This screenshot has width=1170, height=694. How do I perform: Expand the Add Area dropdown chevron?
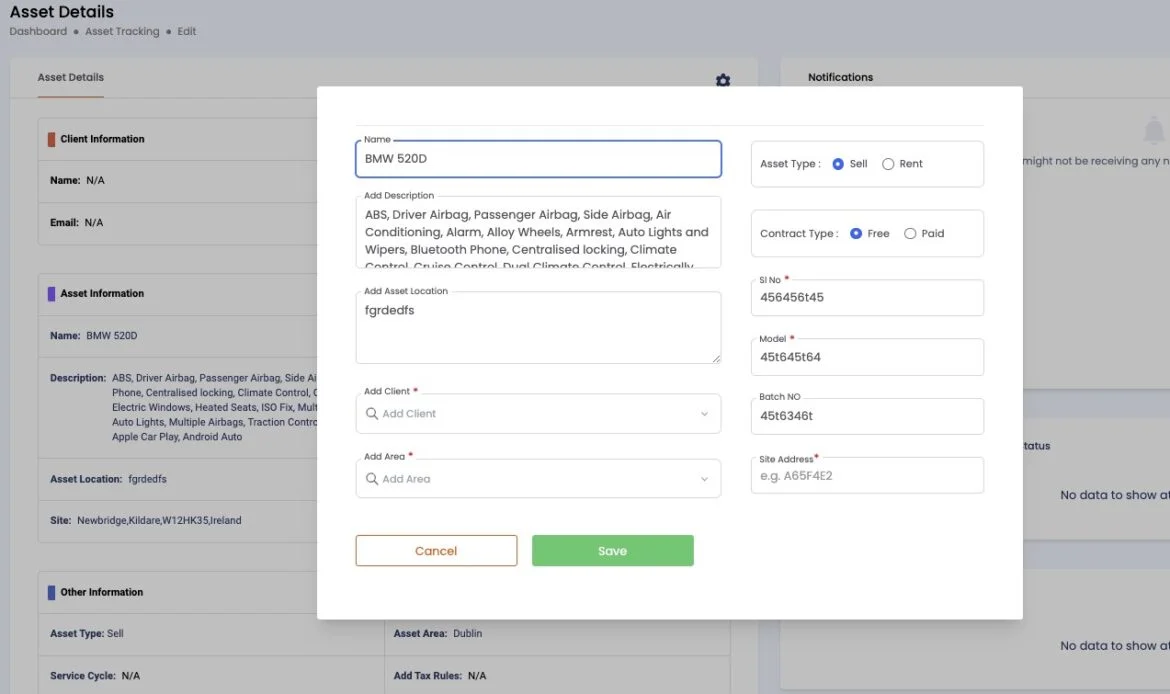point(704,479)
